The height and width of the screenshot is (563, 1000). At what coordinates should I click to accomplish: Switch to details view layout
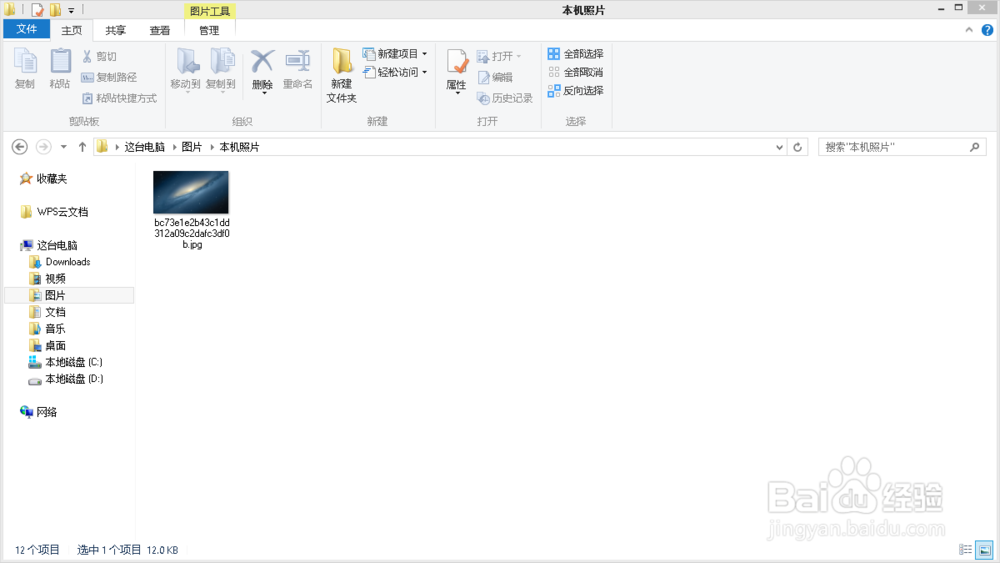pyautogui.click(x=966, y=550)
